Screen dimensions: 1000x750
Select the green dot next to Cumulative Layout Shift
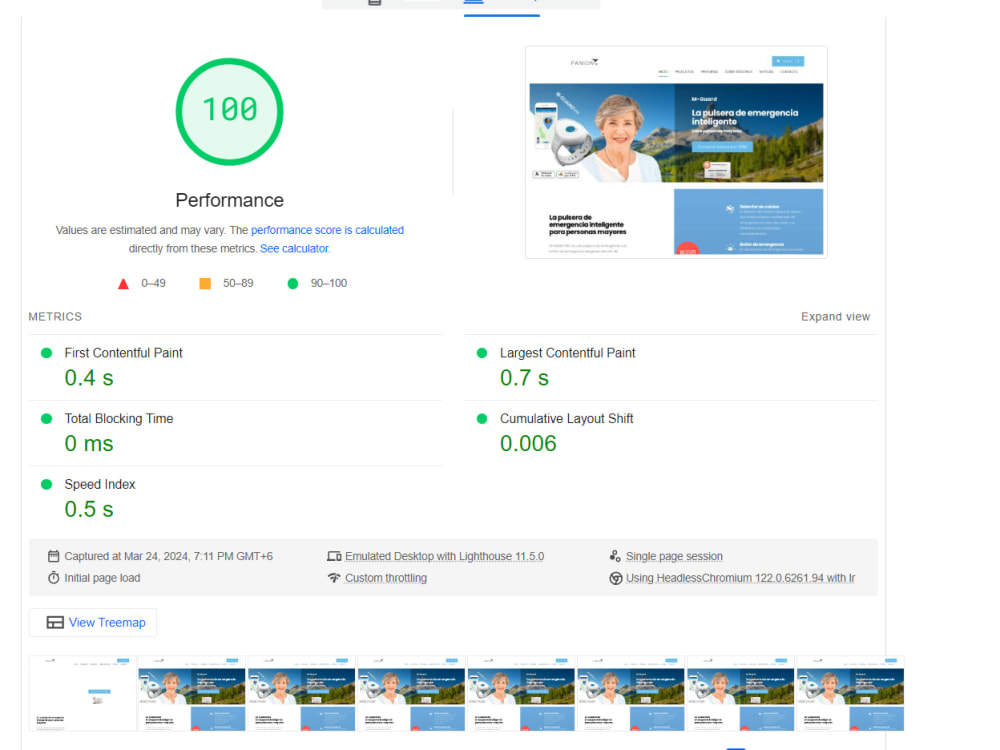[x=484, y=419]
